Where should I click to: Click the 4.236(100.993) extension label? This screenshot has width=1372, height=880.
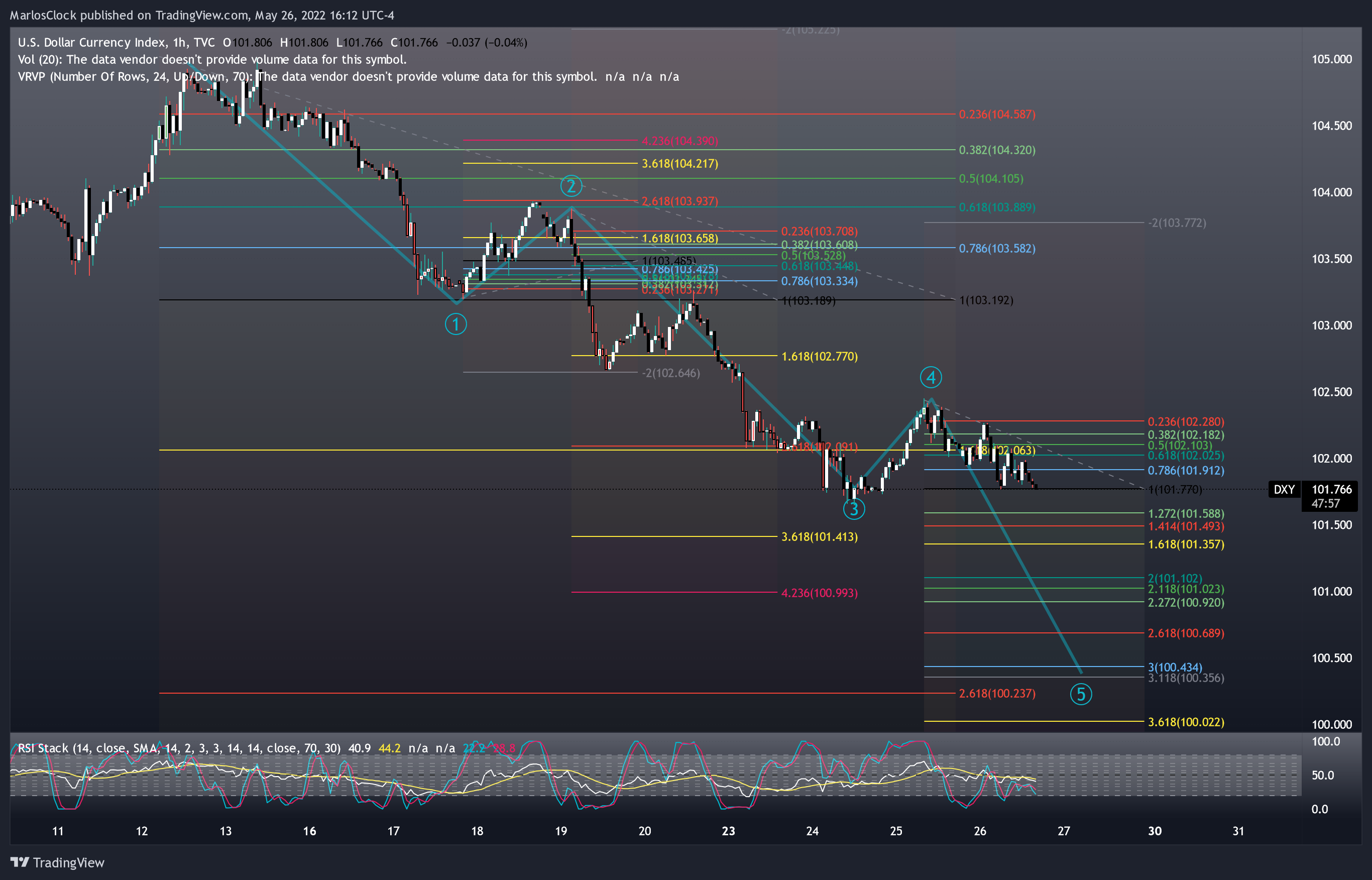[x=819, y=593]
